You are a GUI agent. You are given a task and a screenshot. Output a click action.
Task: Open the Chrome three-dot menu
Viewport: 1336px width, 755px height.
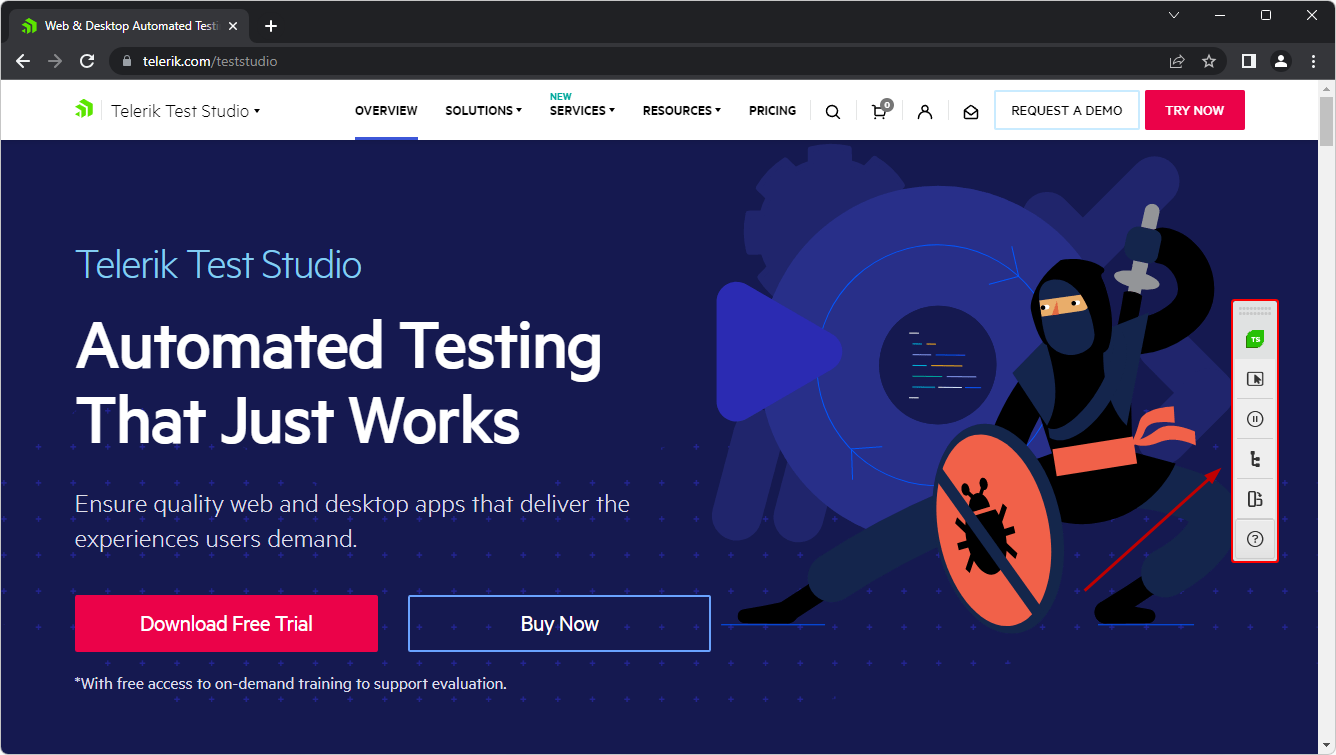click(1312, 61)
